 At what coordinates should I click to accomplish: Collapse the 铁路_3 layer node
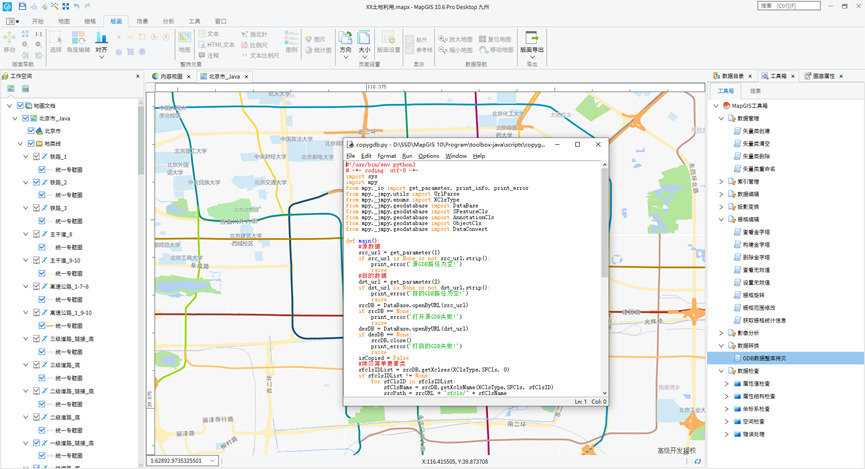[x=25, y=208]
